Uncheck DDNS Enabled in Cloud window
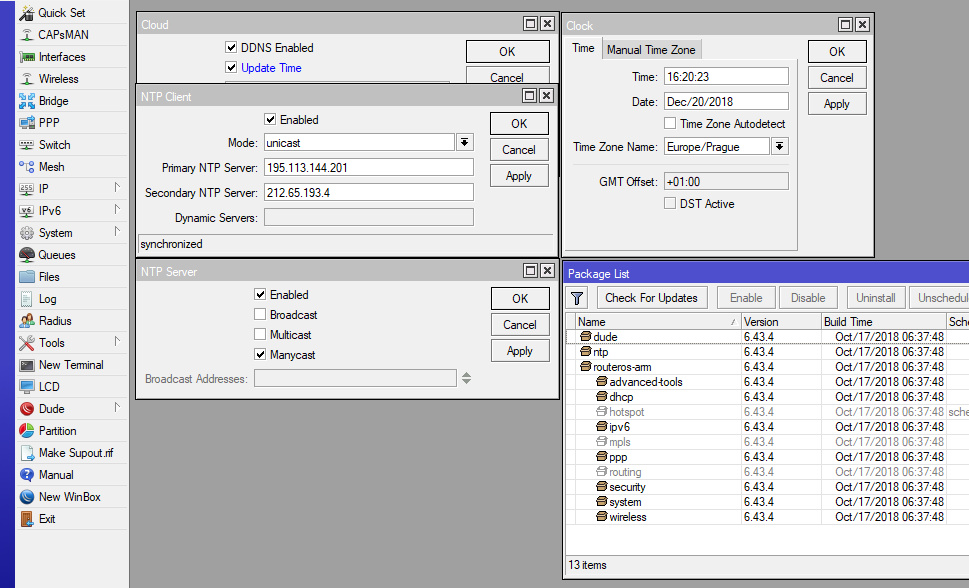Screen dimensions: 969x588 232,48
